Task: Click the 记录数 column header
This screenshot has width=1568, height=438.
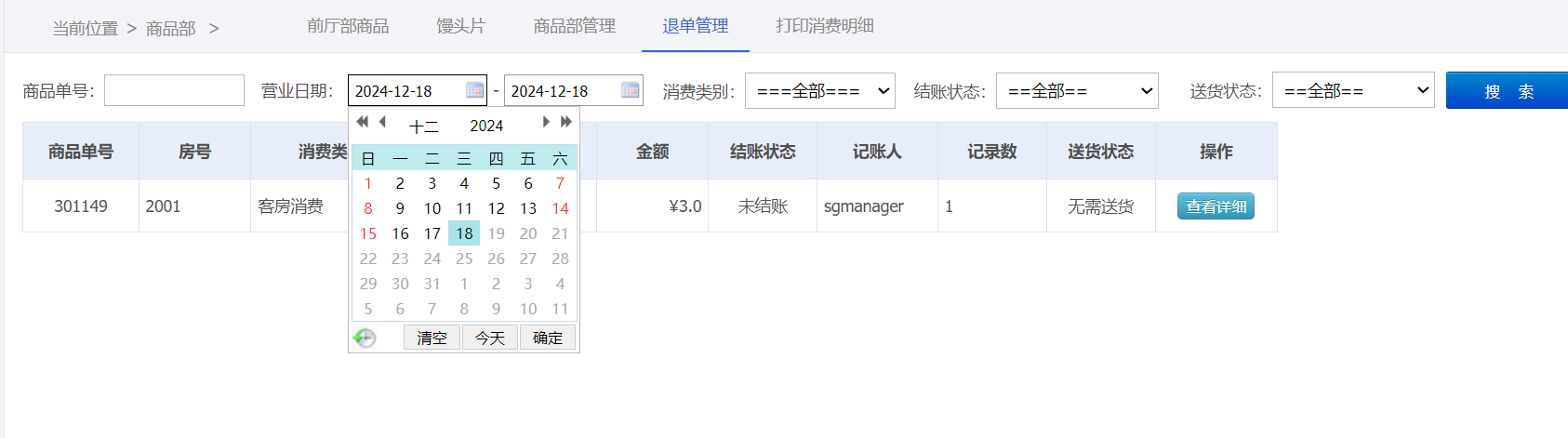Action: click(x=992, y=151)
